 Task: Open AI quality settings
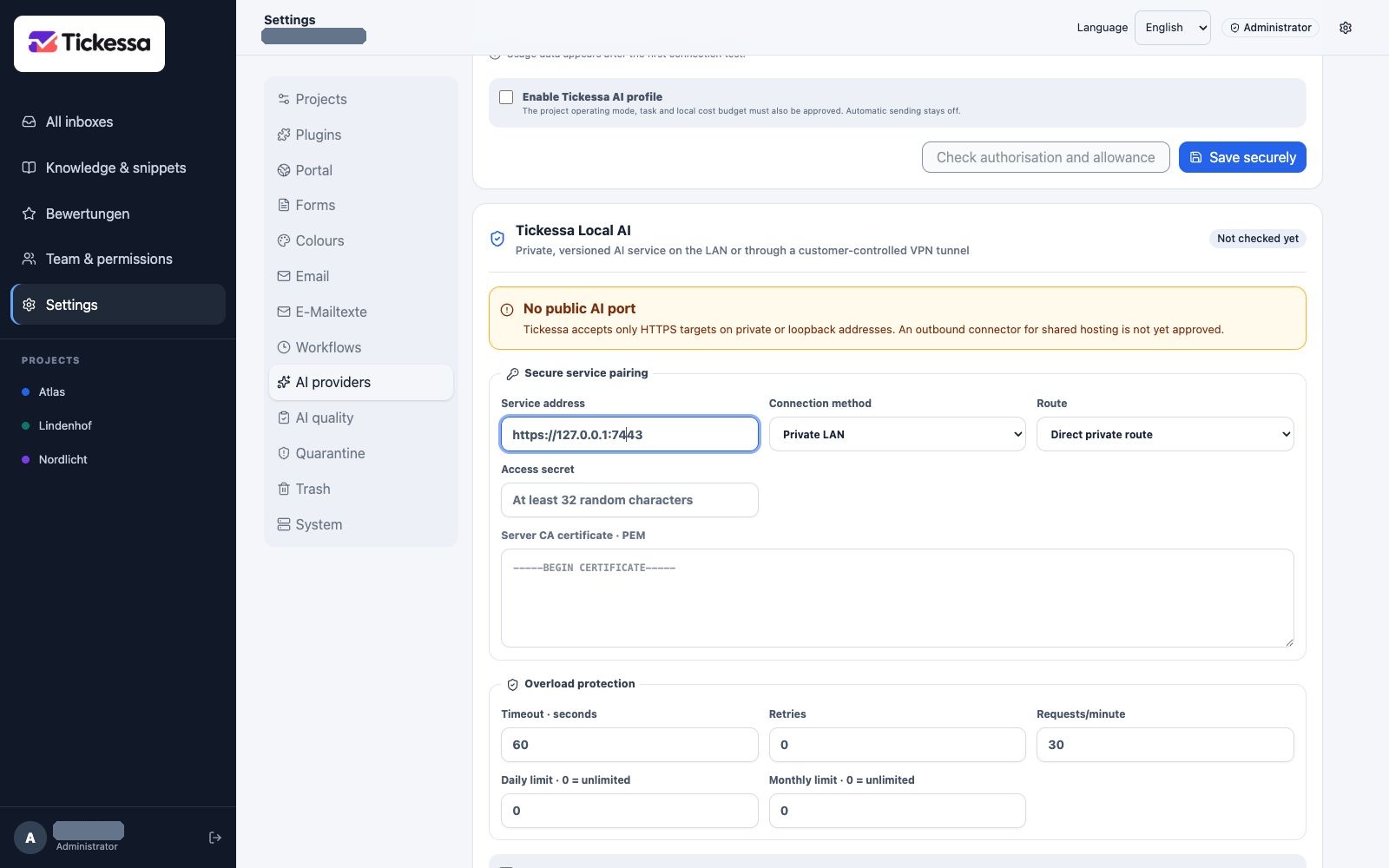(361, 418)
